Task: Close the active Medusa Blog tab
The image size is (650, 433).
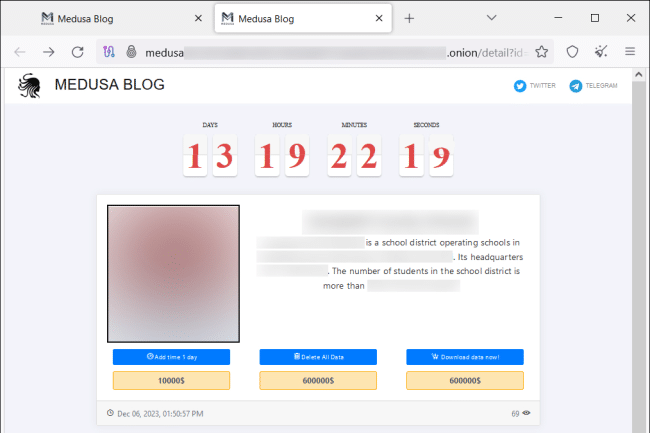Action: coord(378,18)
